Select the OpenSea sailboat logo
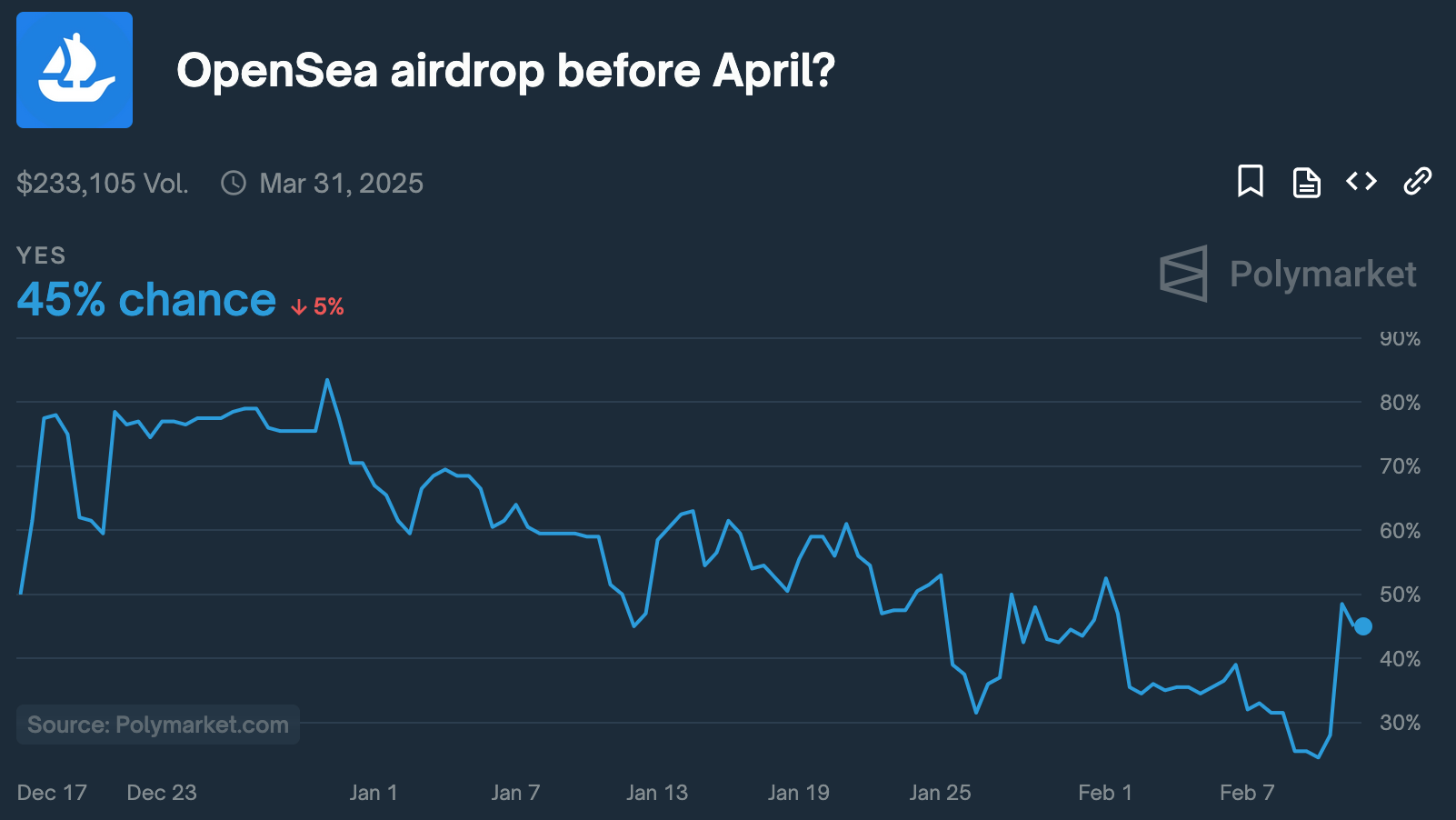Screen dimensions: 1456x820 74,69
